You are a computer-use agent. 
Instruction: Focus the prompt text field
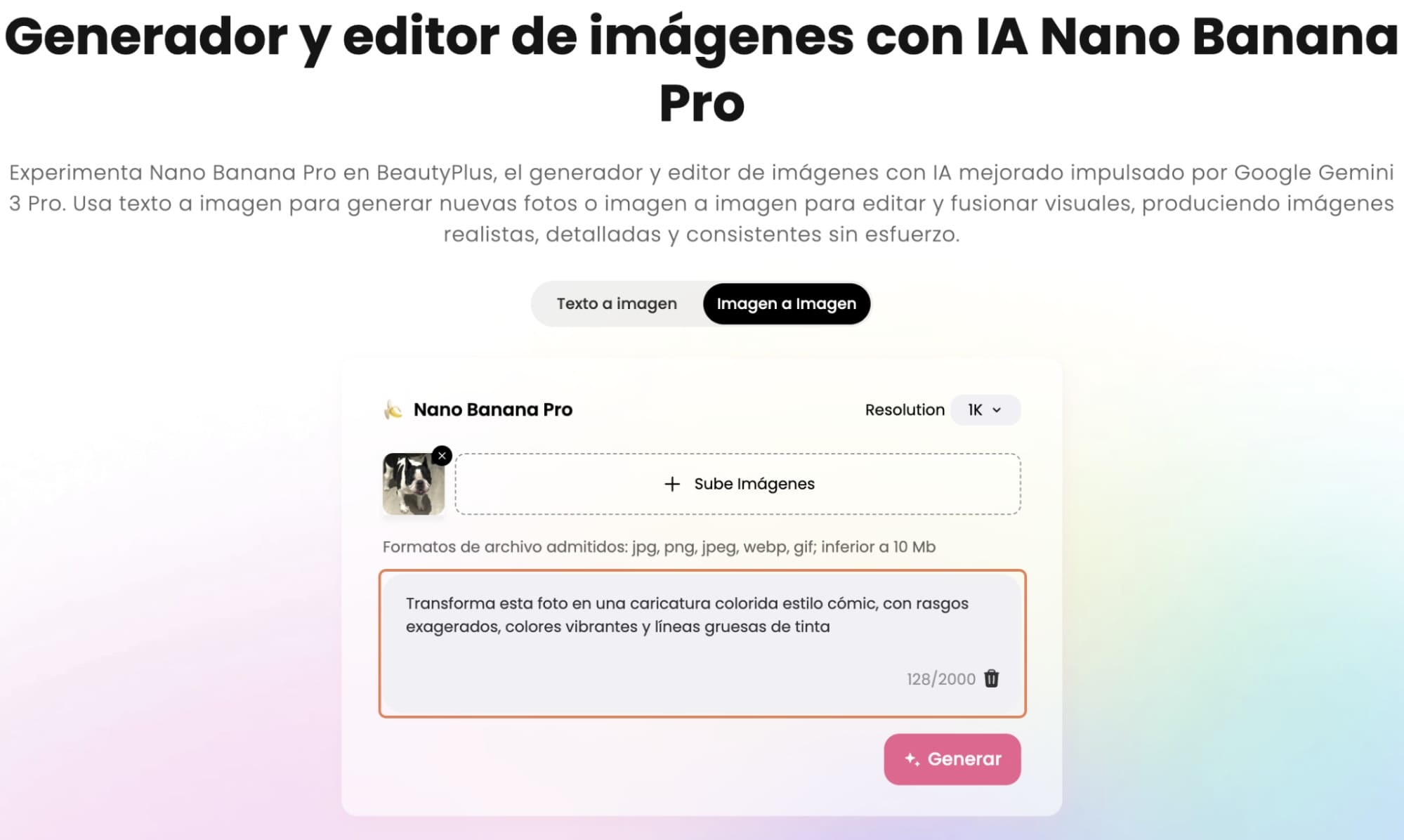click(x=702, y=643)
